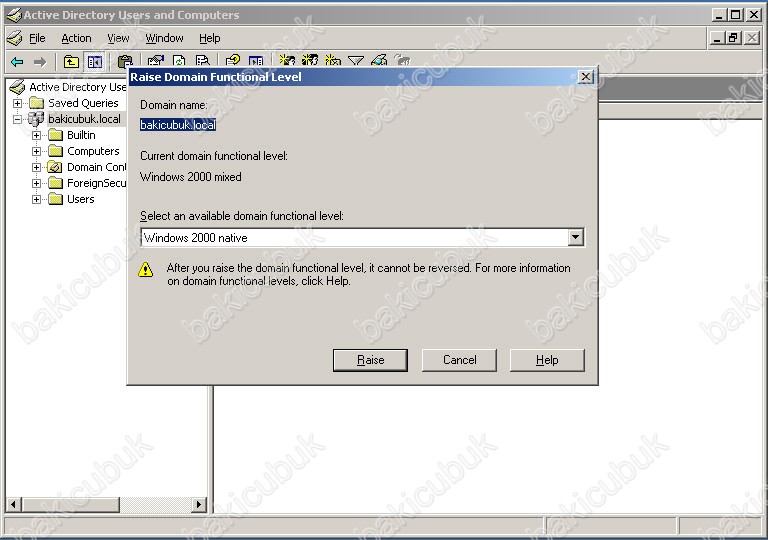This screenshot has width=768, height=540.
Task: Click the selected bakicubuk.local domain name field
Action: [178, 125]
